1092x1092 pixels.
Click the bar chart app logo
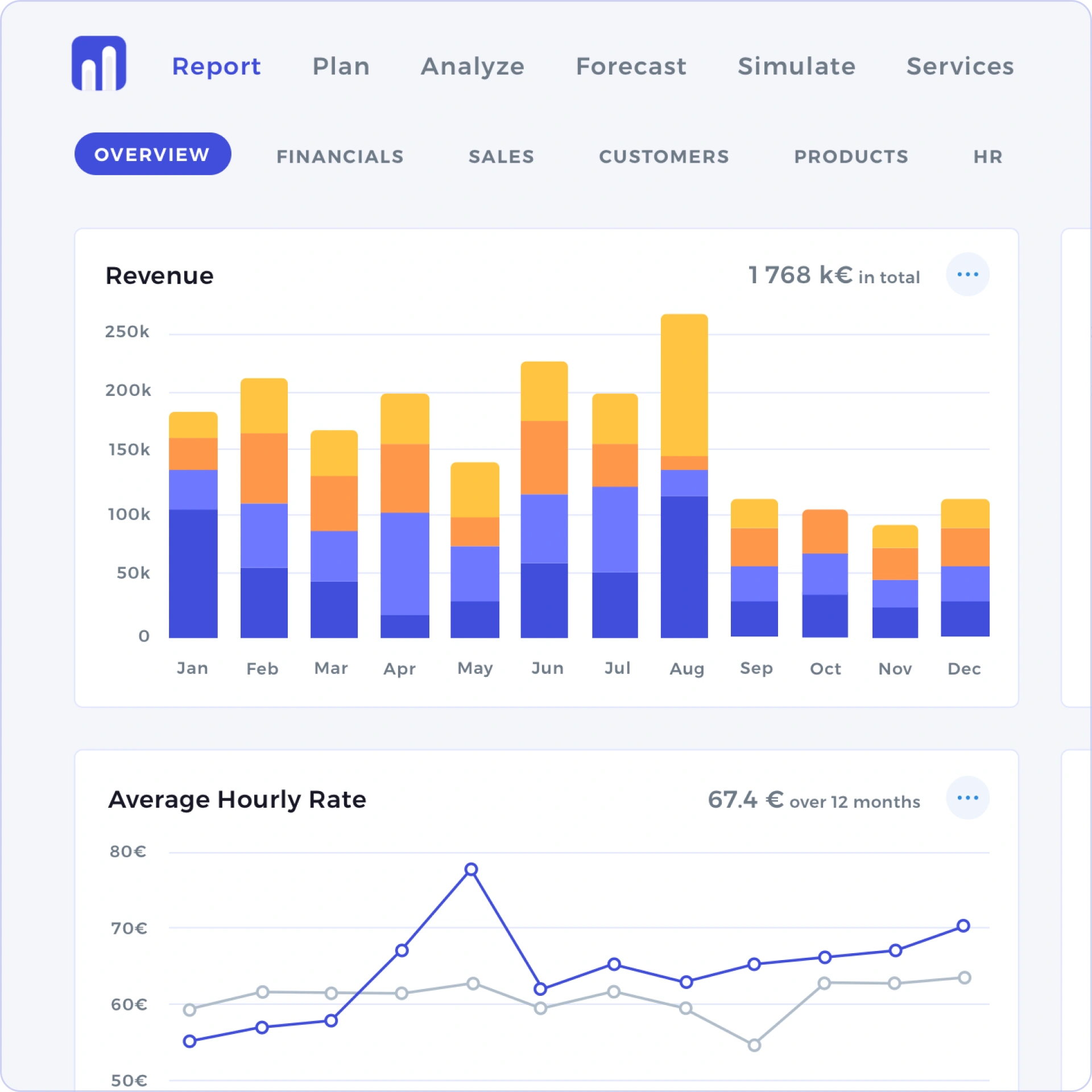tap(98, 63)
